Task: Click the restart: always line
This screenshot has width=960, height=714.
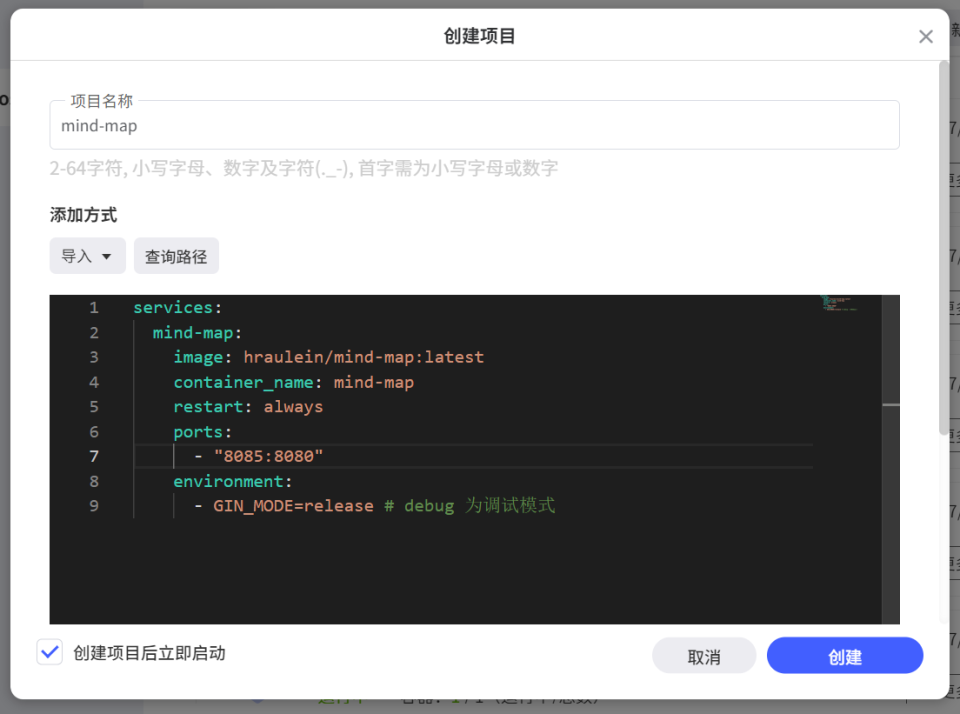Action: click(250, 406)
